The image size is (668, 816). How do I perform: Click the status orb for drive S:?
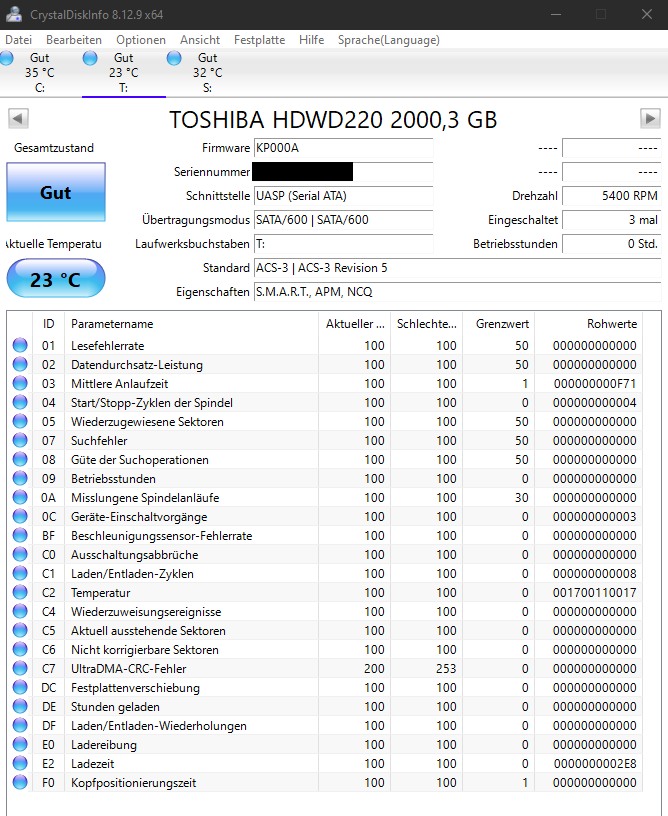(174, 58)
